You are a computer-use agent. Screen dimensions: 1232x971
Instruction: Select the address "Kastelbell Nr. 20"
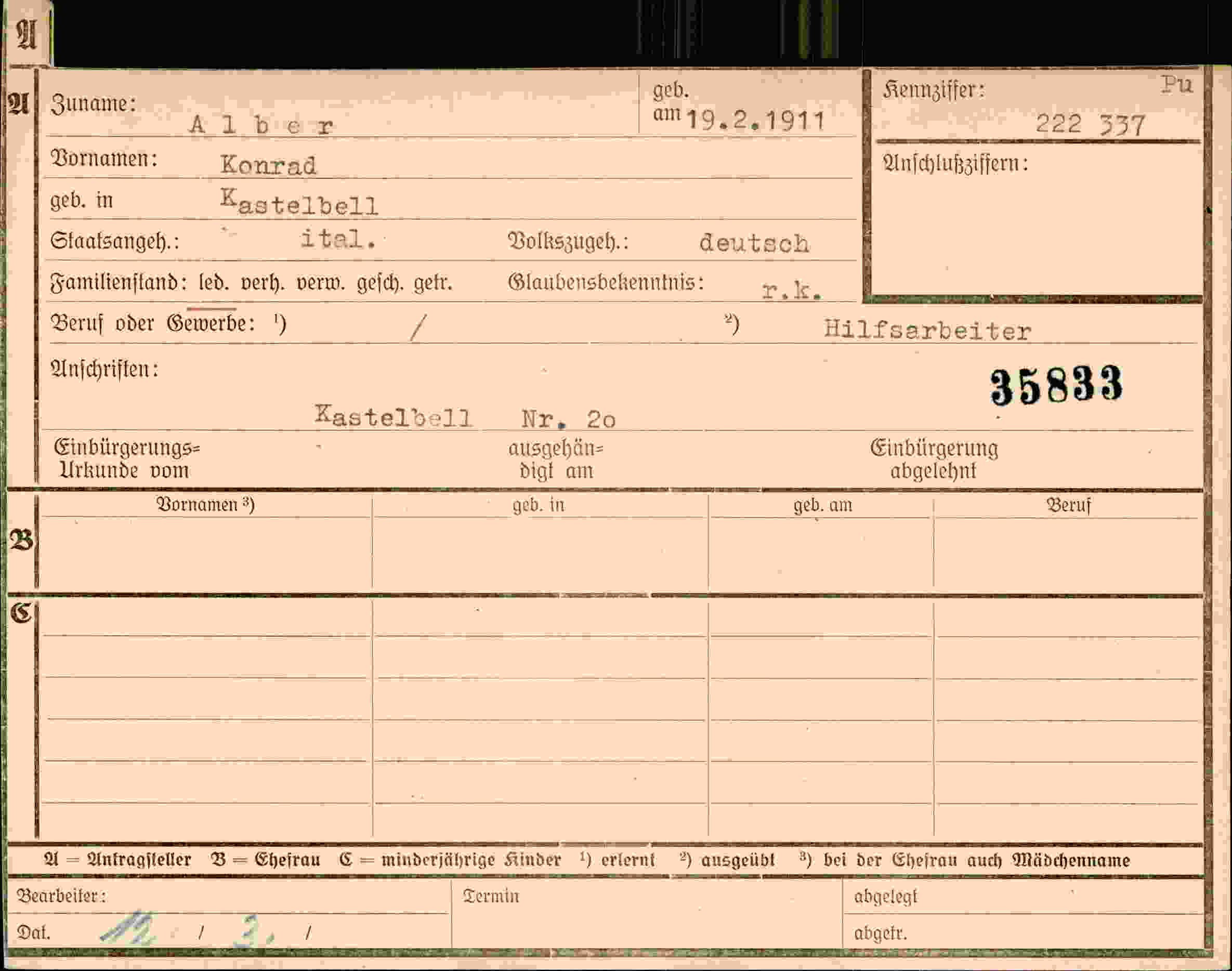(x=465, y=418)
